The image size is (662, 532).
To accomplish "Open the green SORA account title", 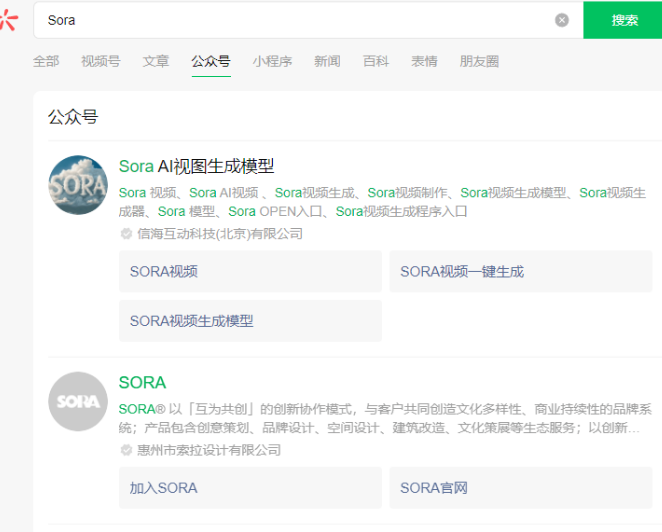I will tap(142, 383).
